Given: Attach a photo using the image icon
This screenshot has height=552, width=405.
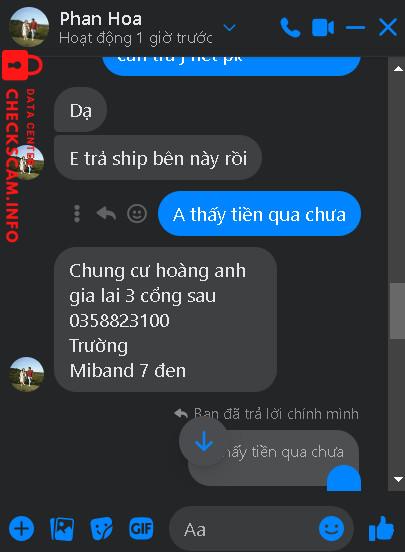Looking at the screenshot, I should click(62, 529).
